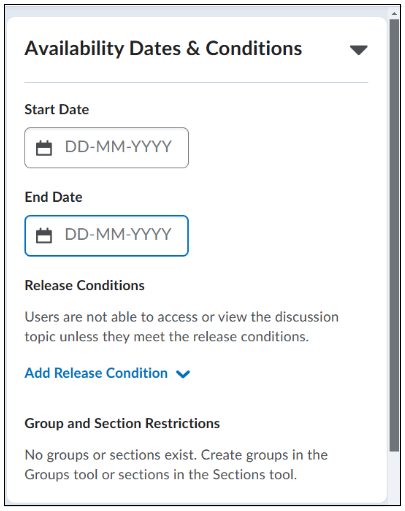Select the Group and Section Restrictions heading
The image size is (405, 511).
(122, 423)
